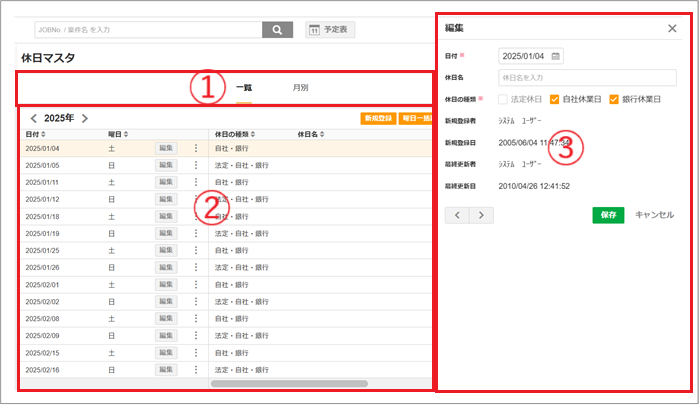Open three-dot menu for 2025/01/04 row
Viewport: 700px width, 405px height.
[196, 148]
